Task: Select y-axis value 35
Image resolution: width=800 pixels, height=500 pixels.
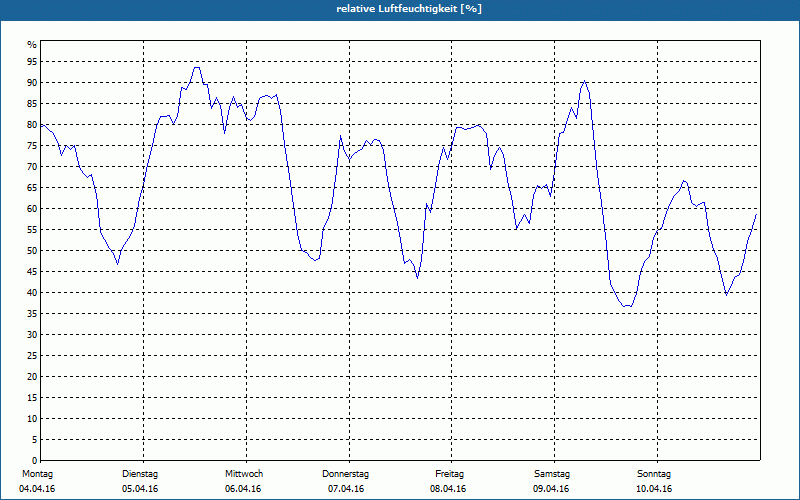Action: coord(32,314)
